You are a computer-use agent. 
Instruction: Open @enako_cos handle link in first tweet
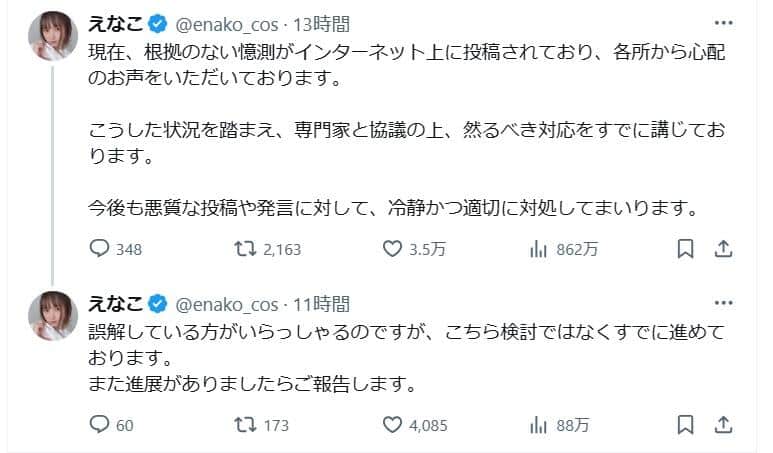(x=224, y=24)
